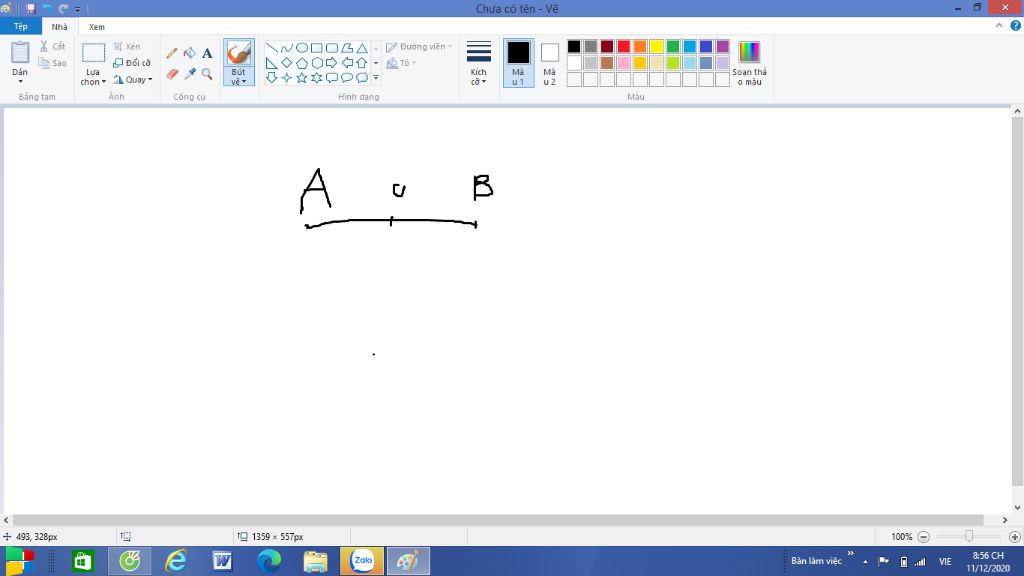Pick the green color swatch
Viewport: 1024px width, 576px height.
pyautogui.click(x=673, y=46)
